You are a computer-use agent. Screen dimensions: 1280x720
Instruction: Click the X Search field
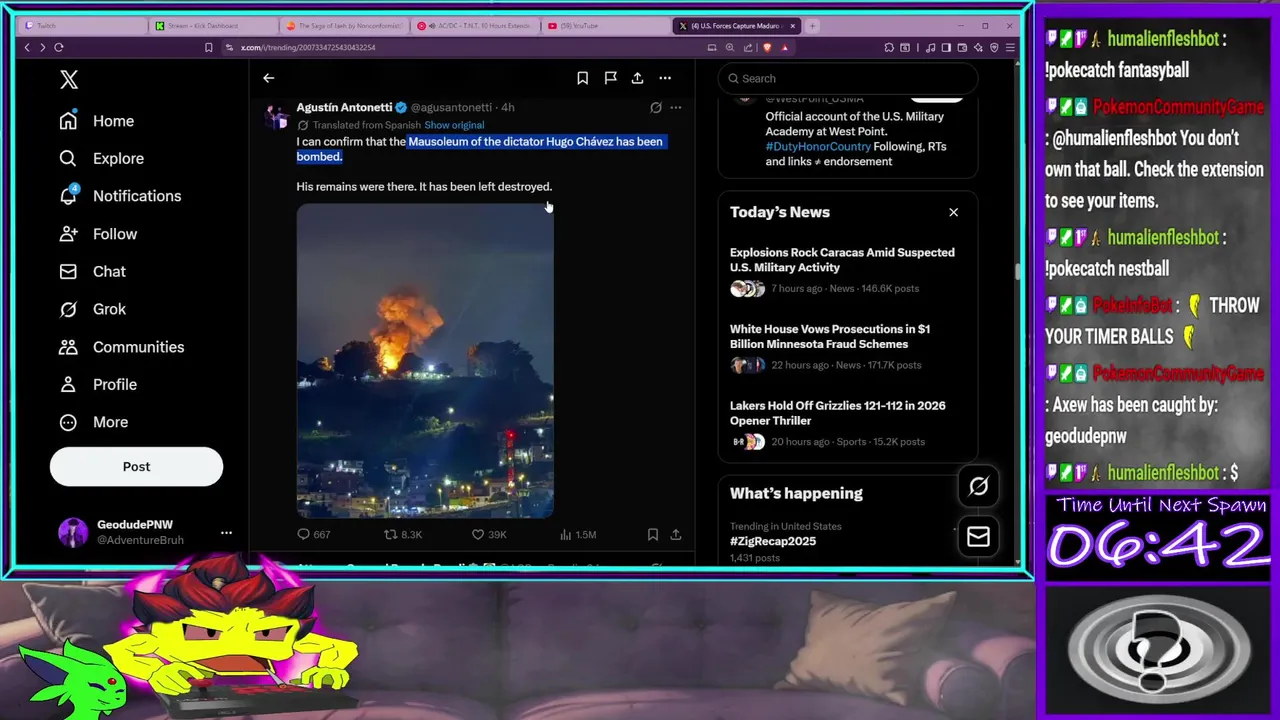[x=848, y=78]
